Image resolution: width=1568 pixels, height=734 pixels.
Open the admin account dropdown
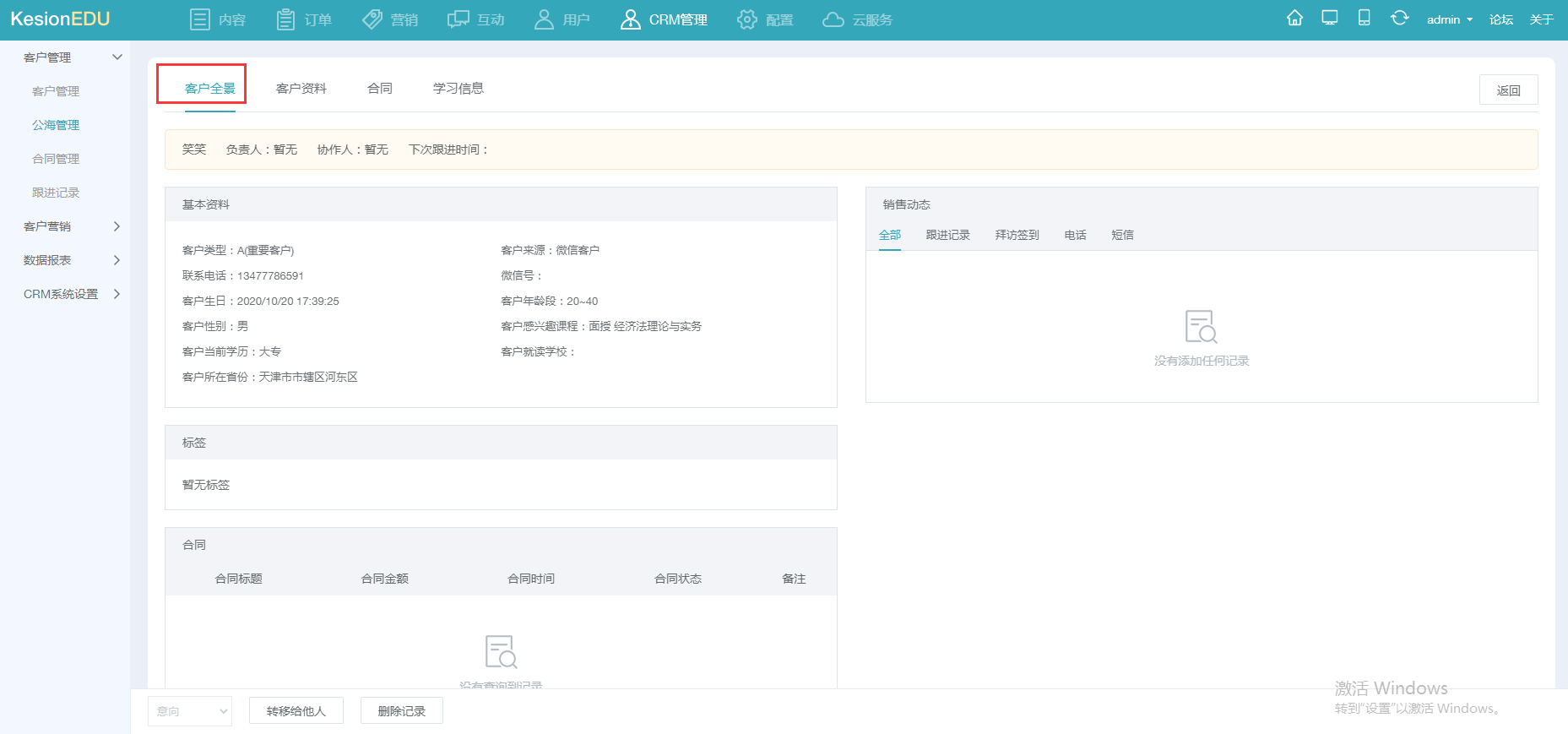pos(1450,19)
